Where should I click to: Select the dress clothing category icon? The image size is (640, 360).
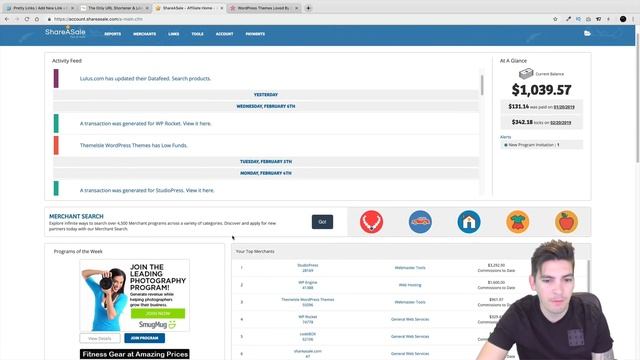click(518, 222)
